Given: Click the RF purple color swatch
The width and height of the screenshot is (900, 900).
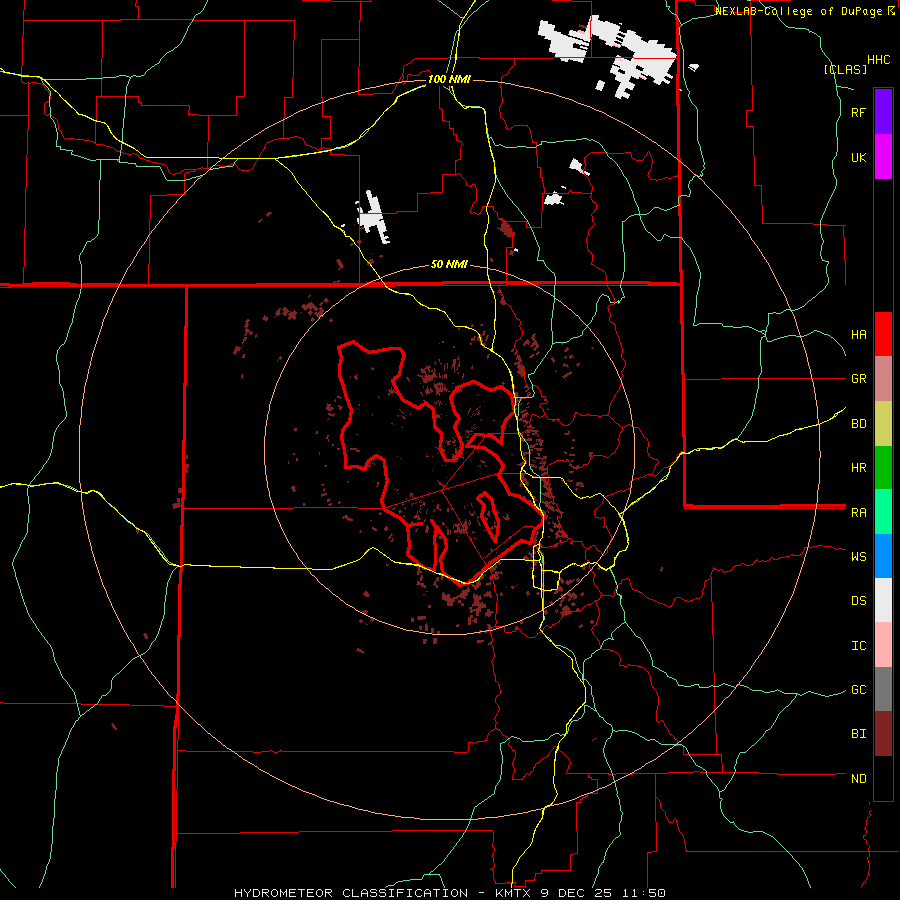Looking at the screenshot, I should pos(883,112).
